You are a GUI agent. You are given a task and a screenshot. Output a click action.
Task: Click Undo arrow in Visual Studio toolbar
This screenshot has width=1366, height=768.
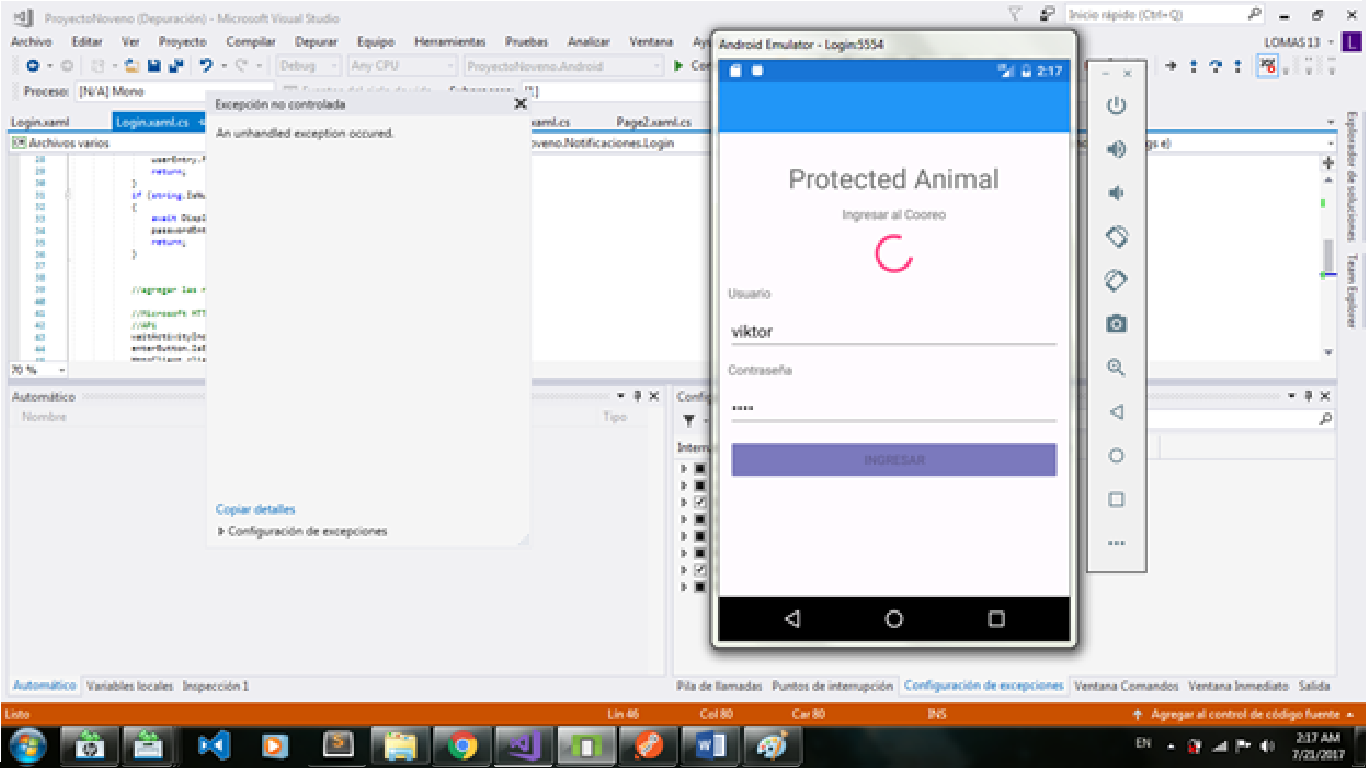(206, 66)
